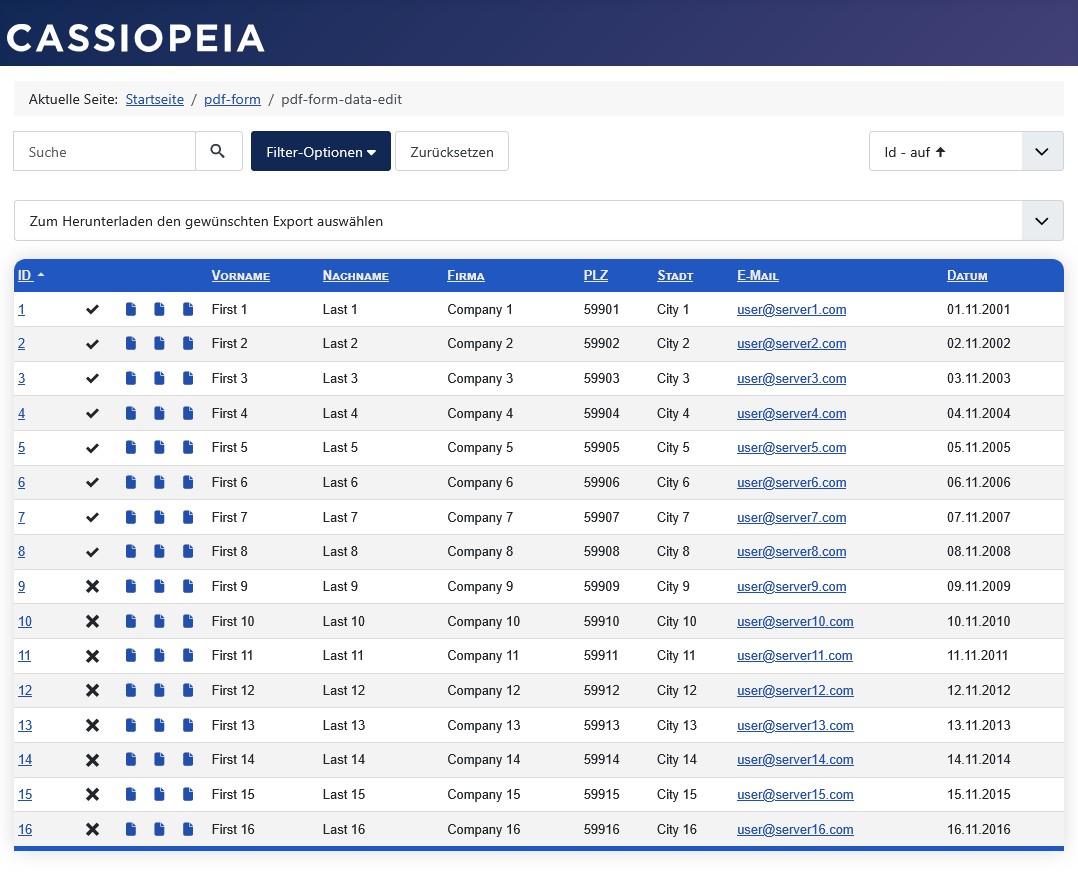Open the first file icon in row 12

[131, 691]
